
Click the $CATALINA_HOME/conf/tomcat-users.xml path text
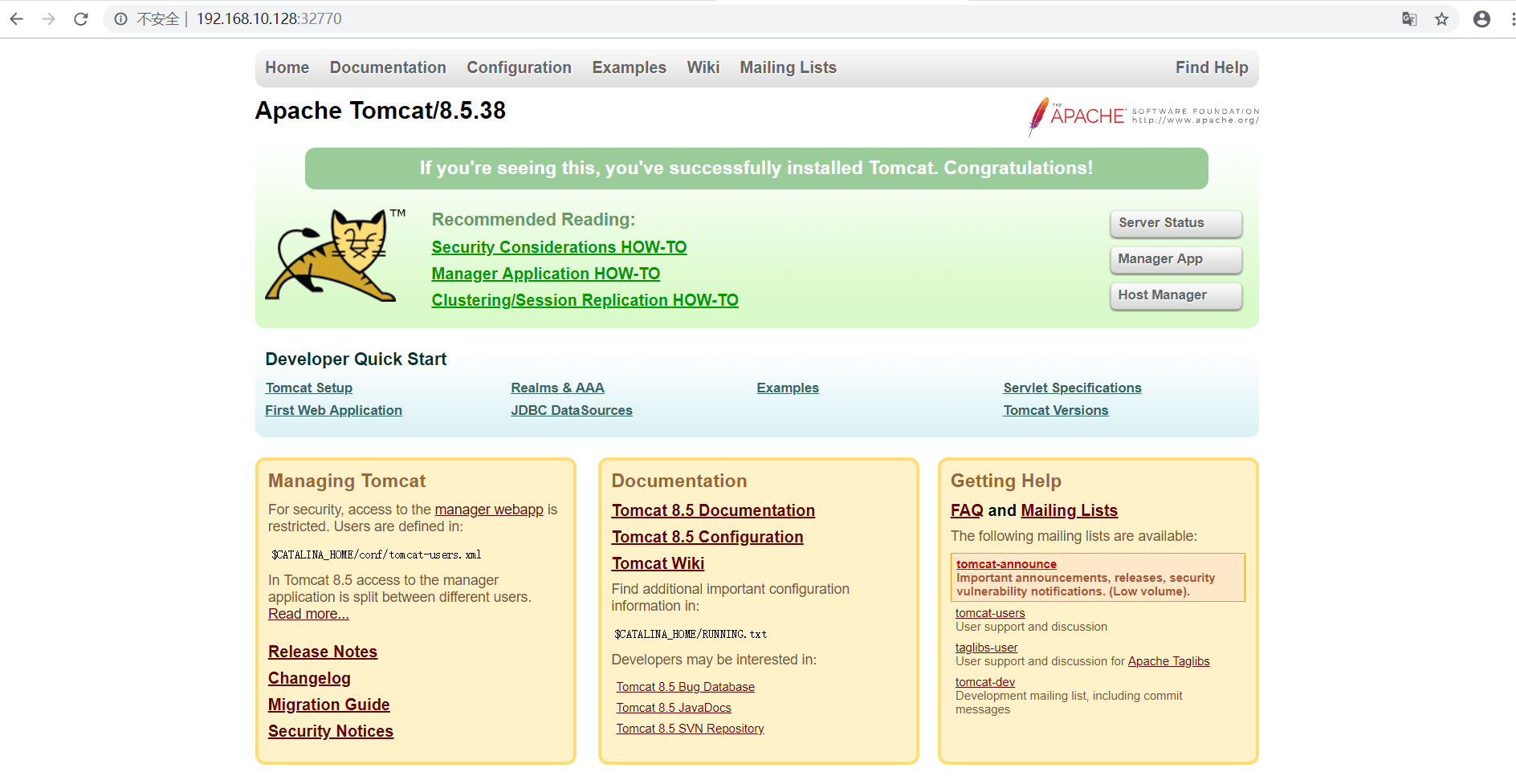[x=377, y=554]
